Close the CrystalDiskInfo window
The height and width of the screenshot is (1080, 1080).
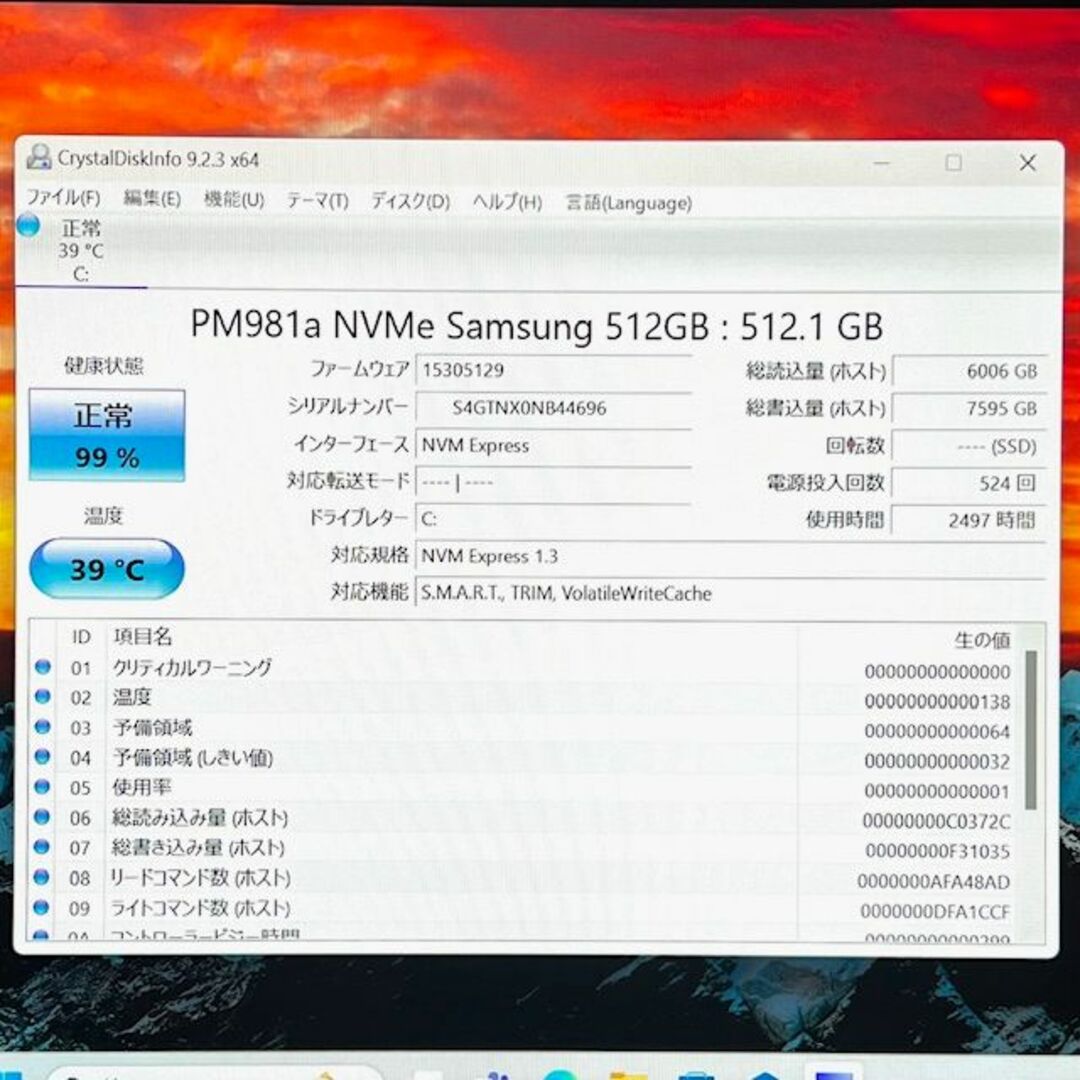tap(1028, 163)
